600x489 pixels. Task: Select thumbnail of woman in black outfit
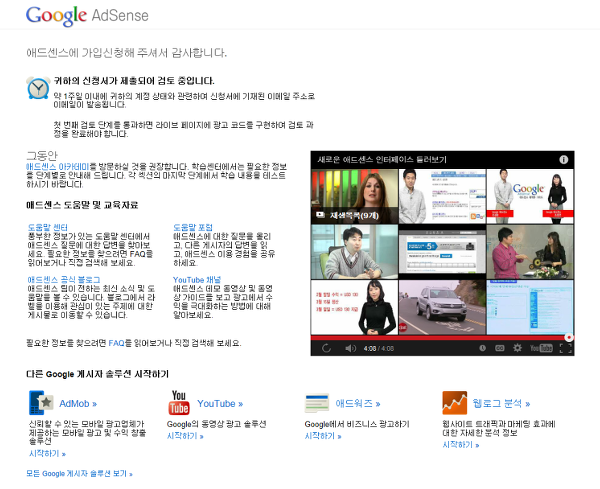click(354, 307)
